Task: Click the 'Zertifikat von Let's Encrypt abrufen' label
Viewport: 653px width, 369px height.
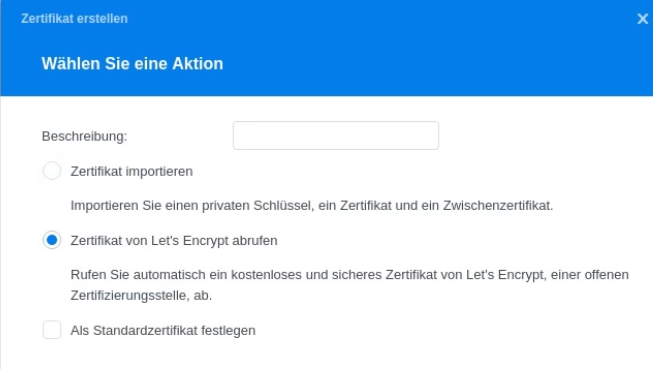Action: tap(174, 241)
